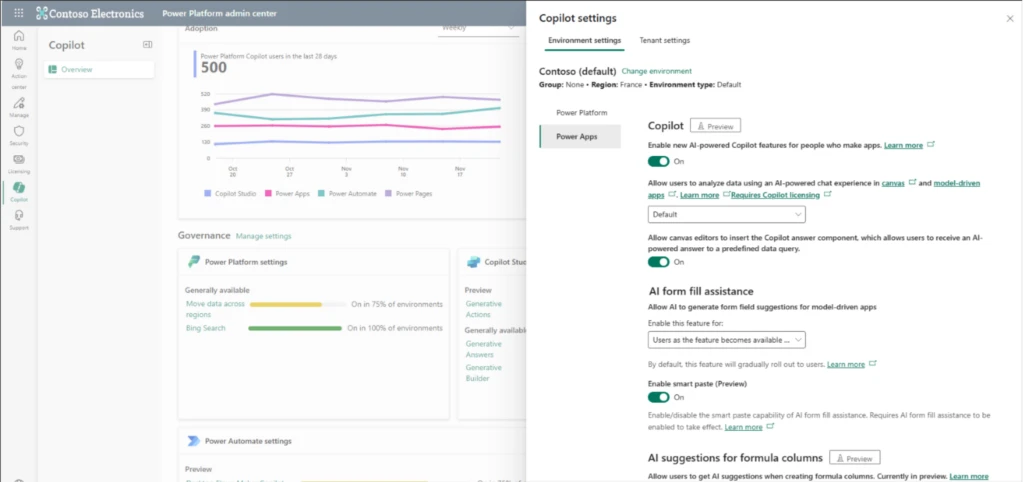1024x482 pixels.
Task: Close the Copilot settings panel
Action: pos(1010,19)
